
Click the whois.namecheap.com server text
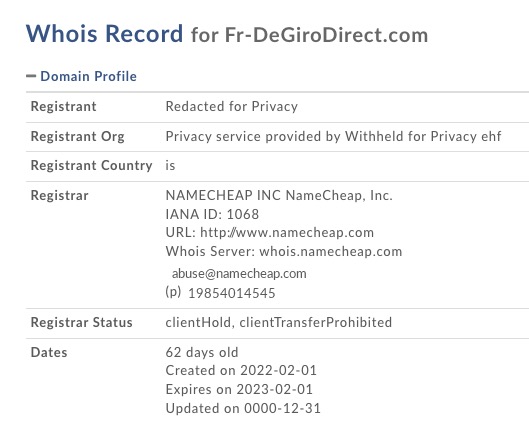(x=331, y=252)
